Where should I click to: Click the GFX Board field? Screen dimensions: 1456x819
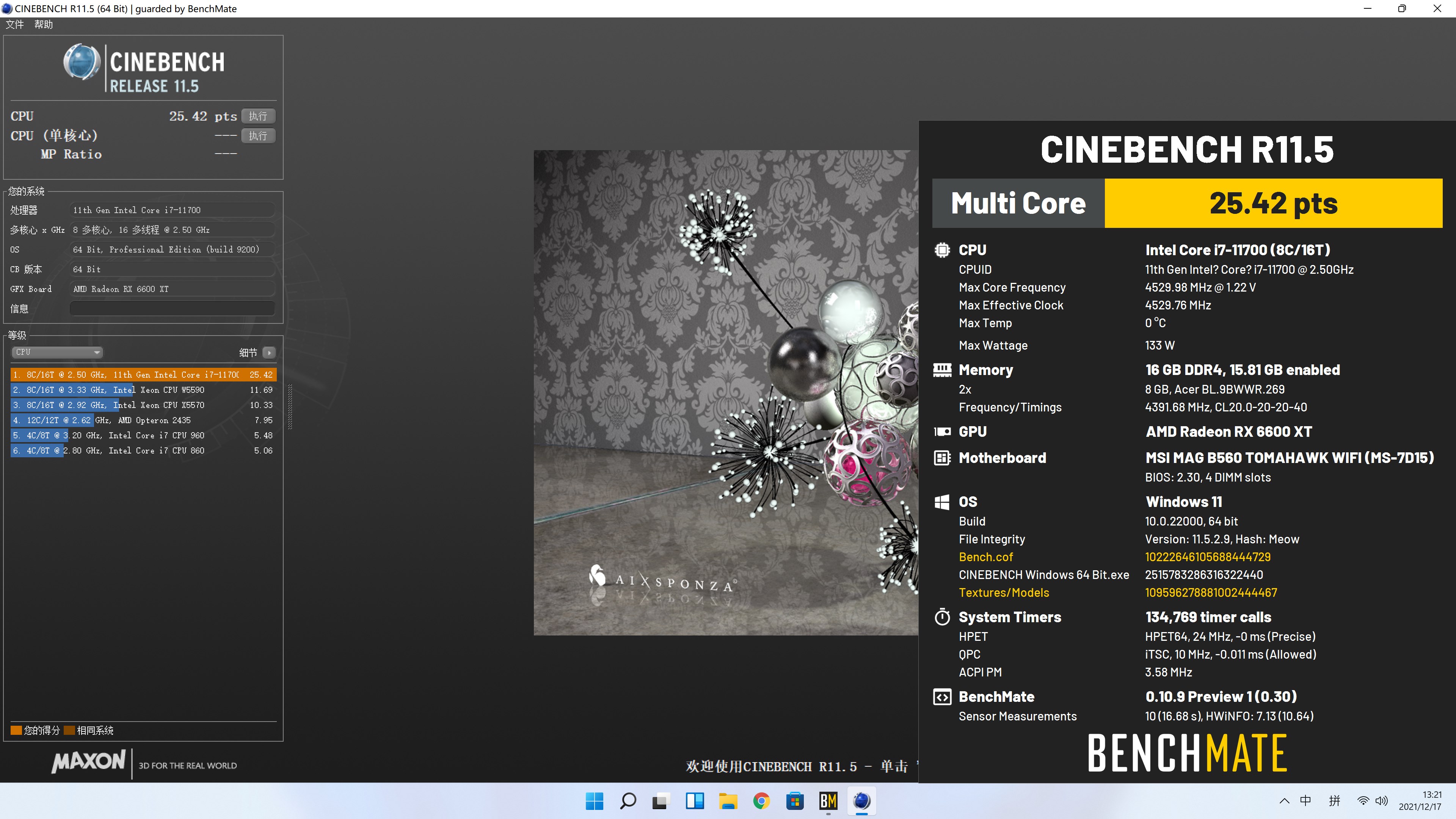click(172, 289)
